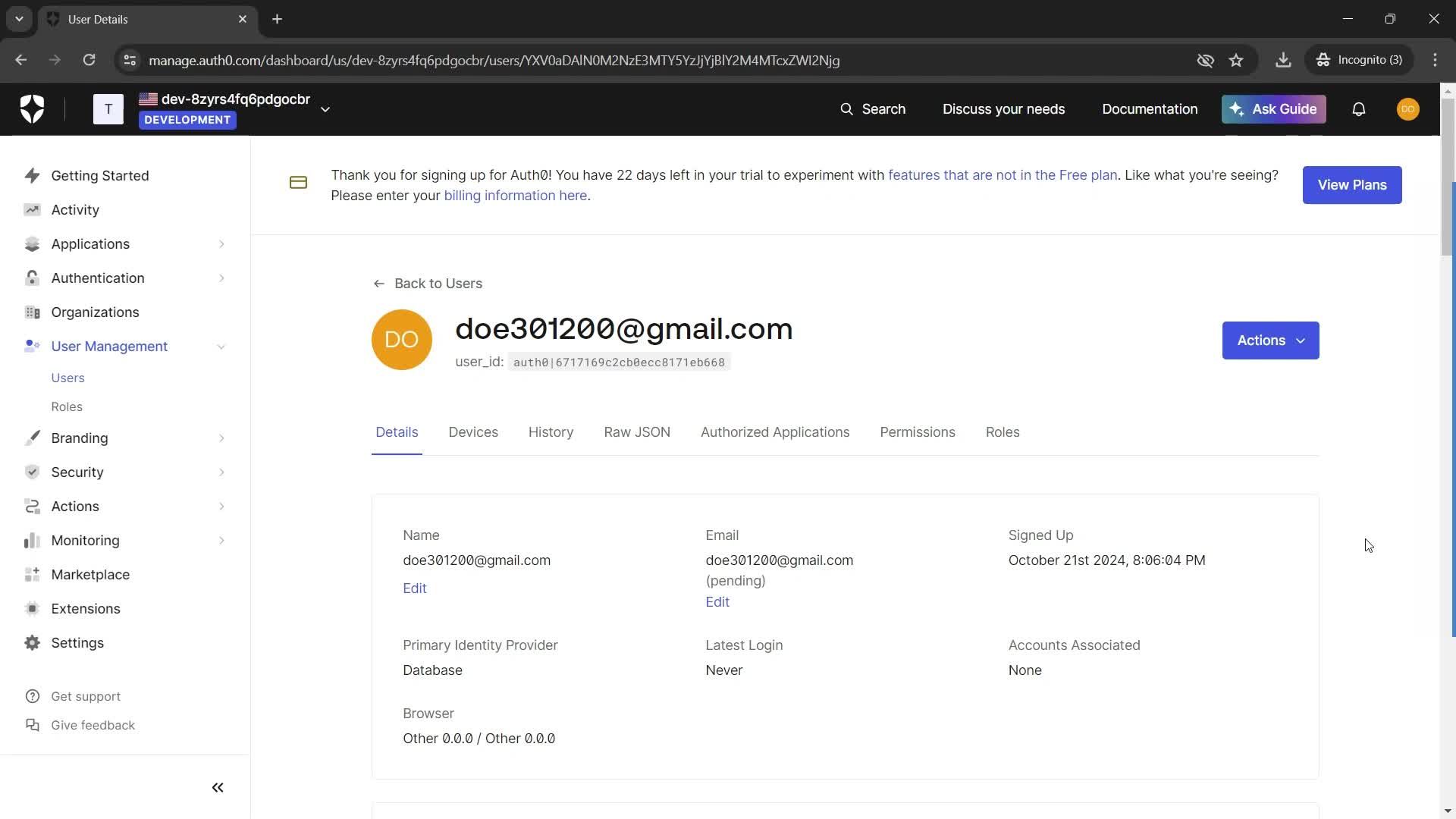Click the Give feedback chat icon
1456x819 pixels.
pos(32,725)
